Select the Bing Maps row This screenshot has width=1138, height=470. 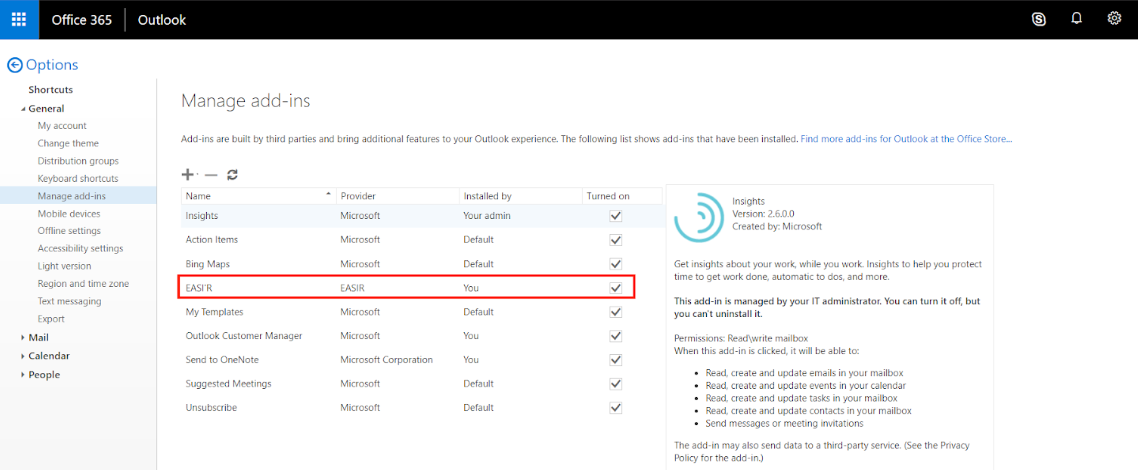(422, 263)
